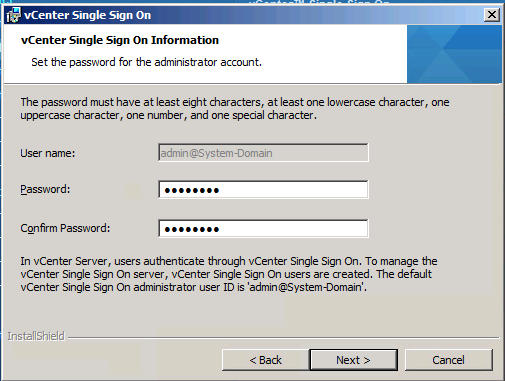This screenshot has width=505, height=381.
Task: Click the background window title behind the dialog
Action: (319, 2)
